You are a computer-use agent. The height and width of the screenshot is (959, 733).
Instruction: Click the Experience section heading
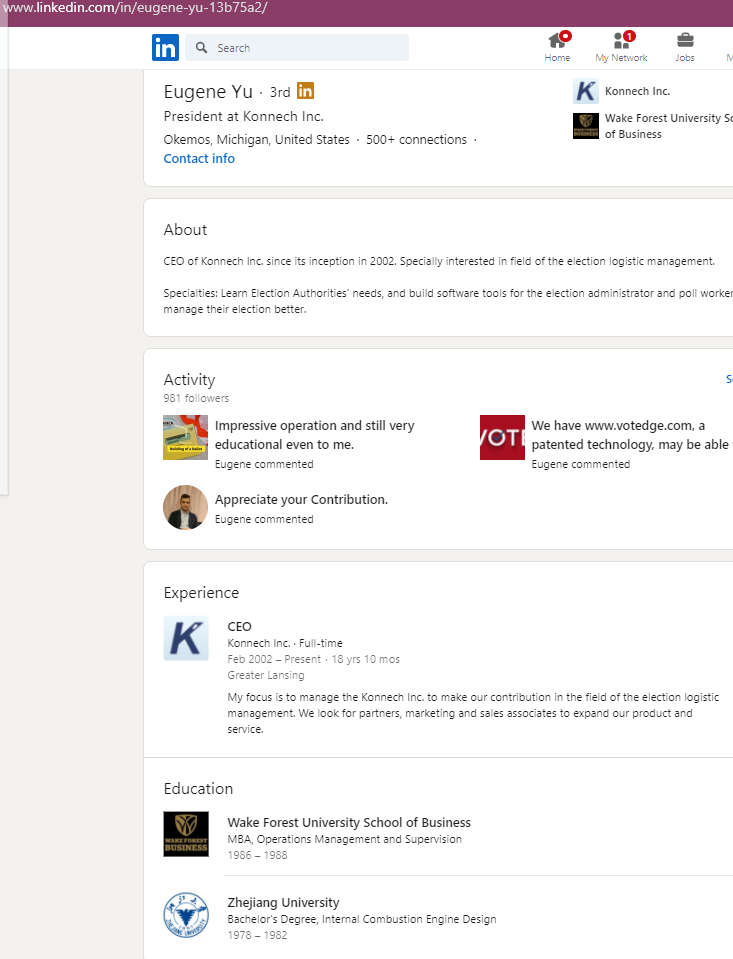point(201,593)
